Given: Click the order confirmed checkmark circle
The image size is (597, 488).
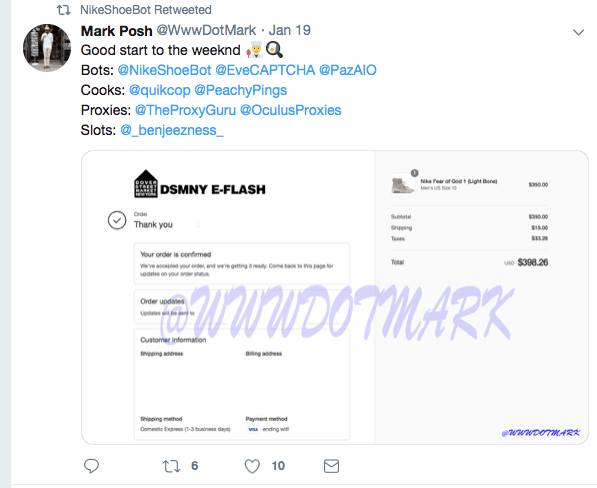Looking at the screenshot, I should coord(117,220).
